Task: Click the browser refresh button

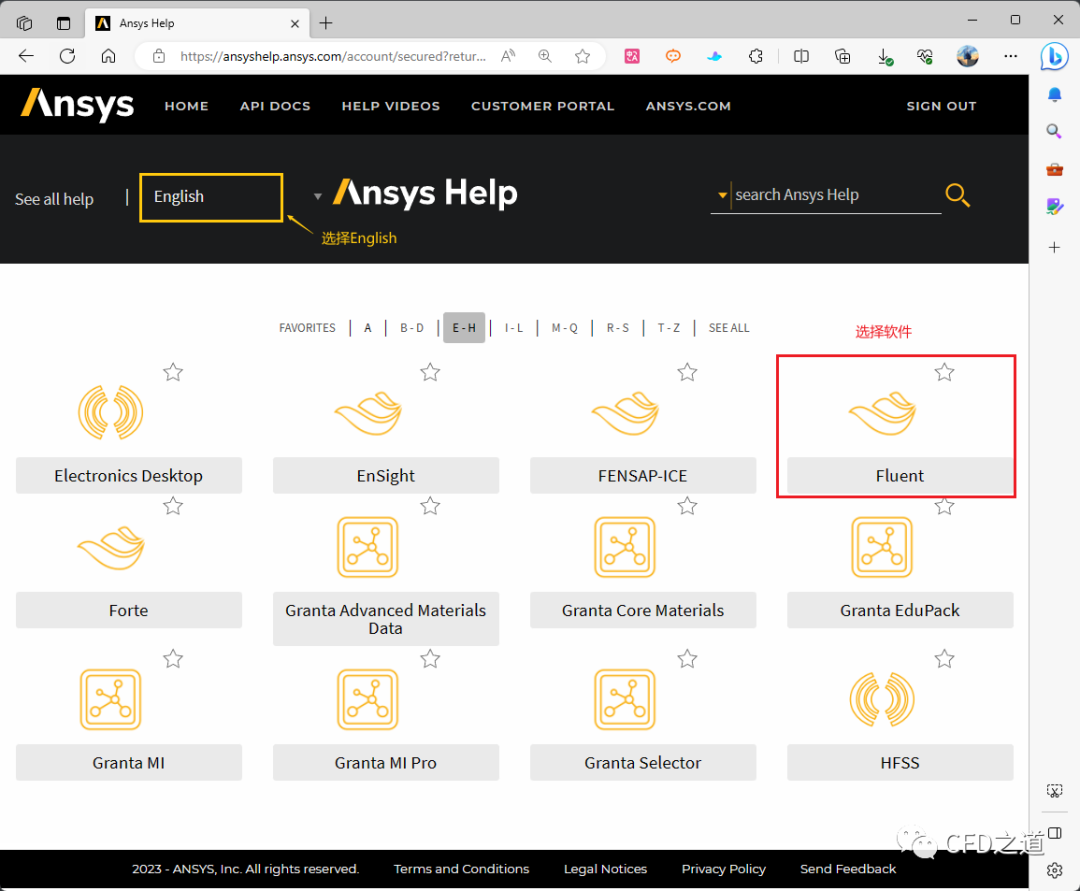Action: (x=67, y=56)
